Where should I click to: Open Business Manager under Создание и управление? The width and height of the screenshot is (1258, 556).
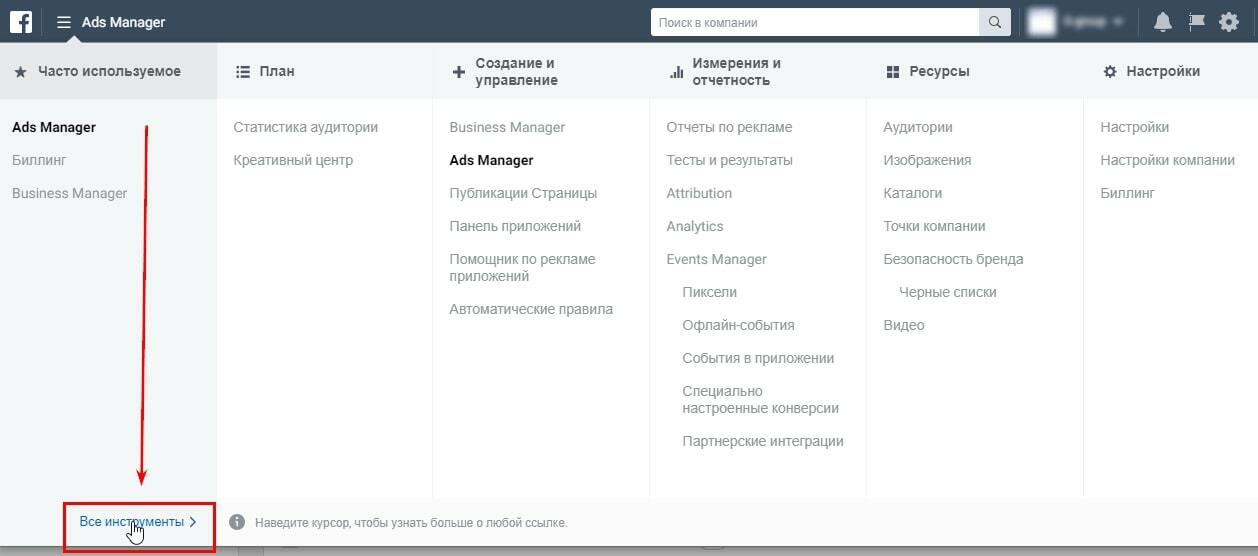point(507,127)
